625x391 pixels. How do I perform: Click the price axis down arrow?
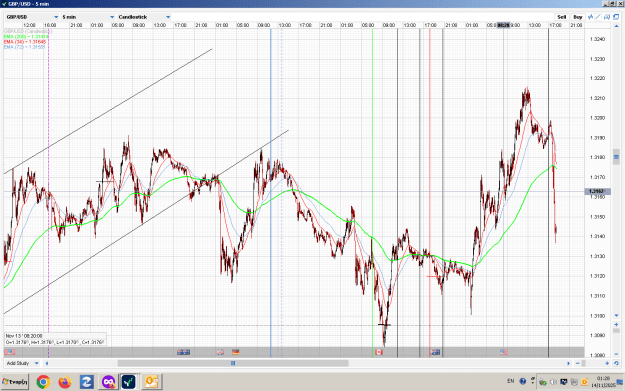(x=616, y=316)
